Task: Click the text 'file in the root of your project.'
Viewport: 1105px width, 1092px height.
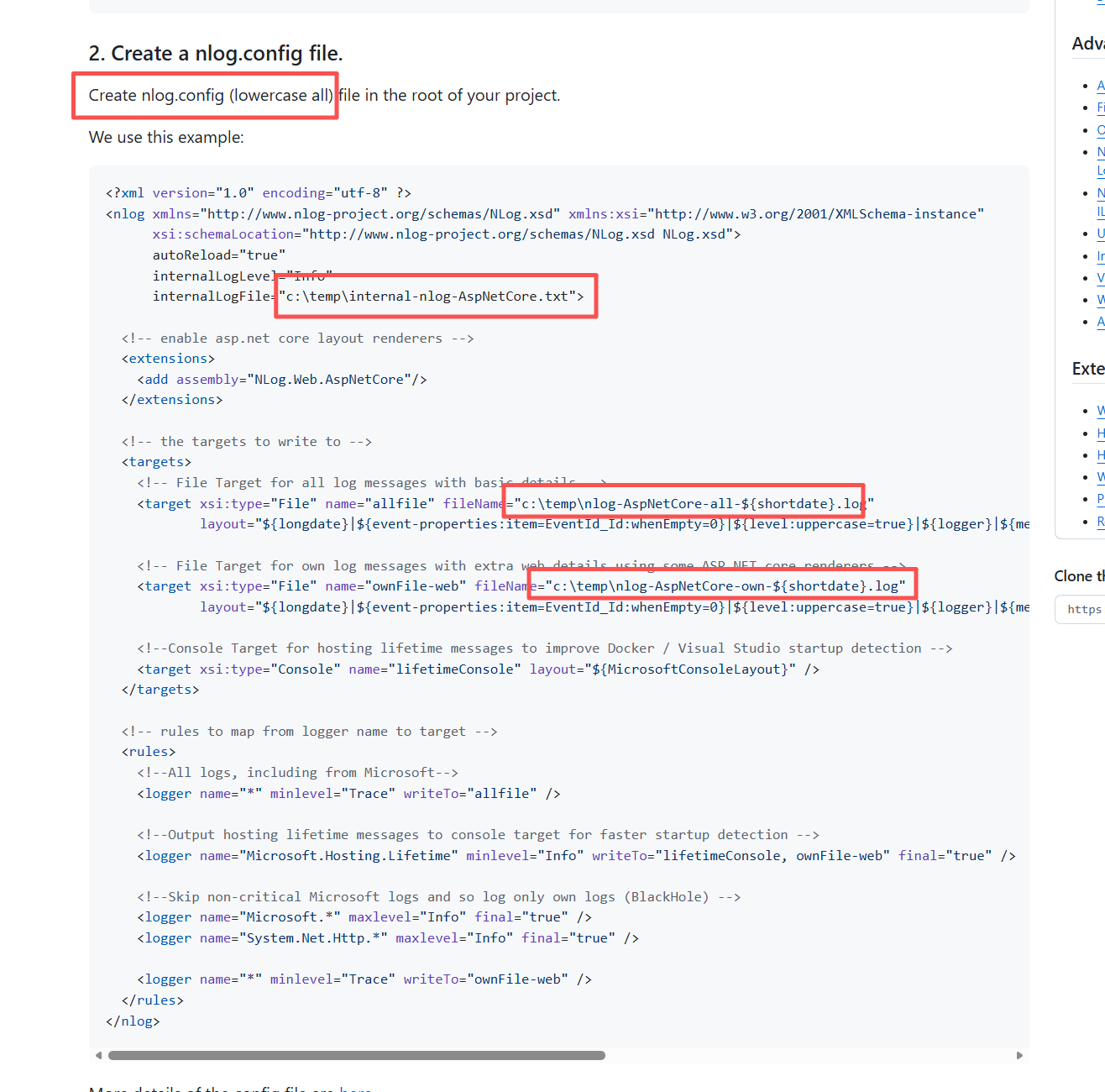Action: (x=449, y=95)
